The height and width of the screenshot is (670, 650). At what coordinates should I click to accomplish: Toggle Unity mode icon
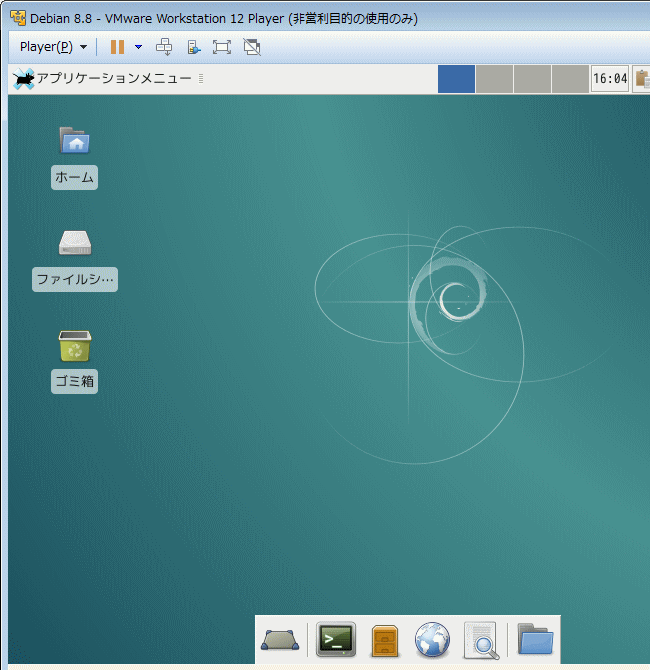pos(252,47)
